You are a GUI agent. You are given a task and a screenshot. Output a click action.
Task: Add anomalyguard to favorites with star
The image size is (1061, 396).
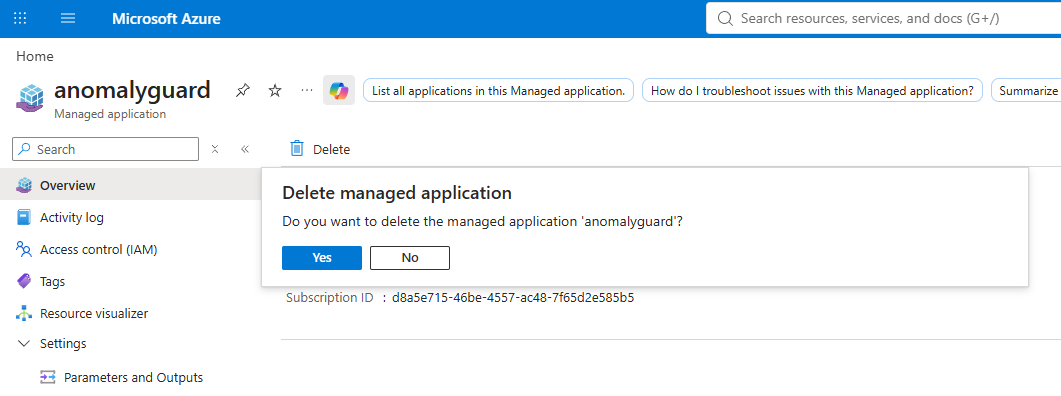(275, 90)
